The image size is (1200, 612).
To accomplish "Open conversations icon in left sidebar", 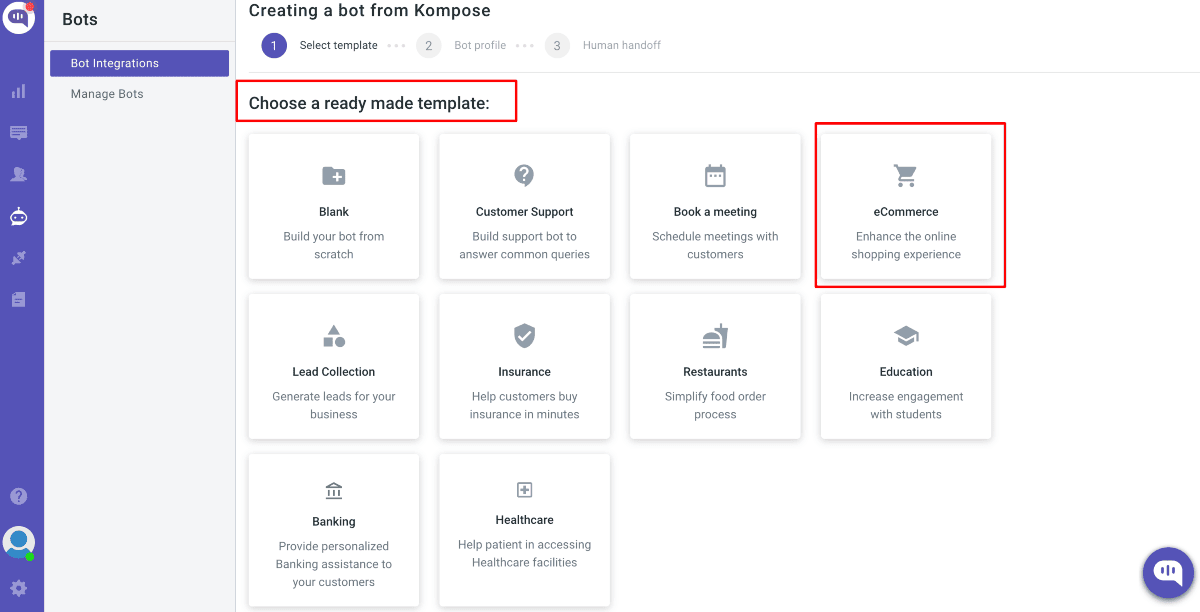I will click(18, 133).
